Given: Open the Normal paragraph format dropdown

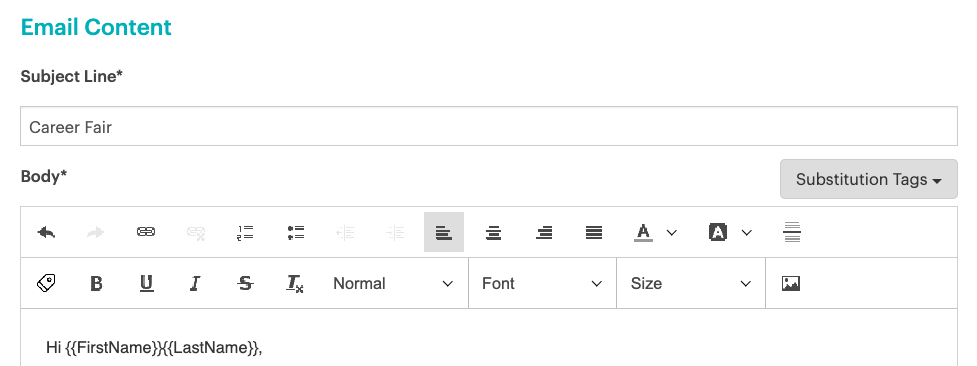Looking at the screenshot, I should click(393, 284).
